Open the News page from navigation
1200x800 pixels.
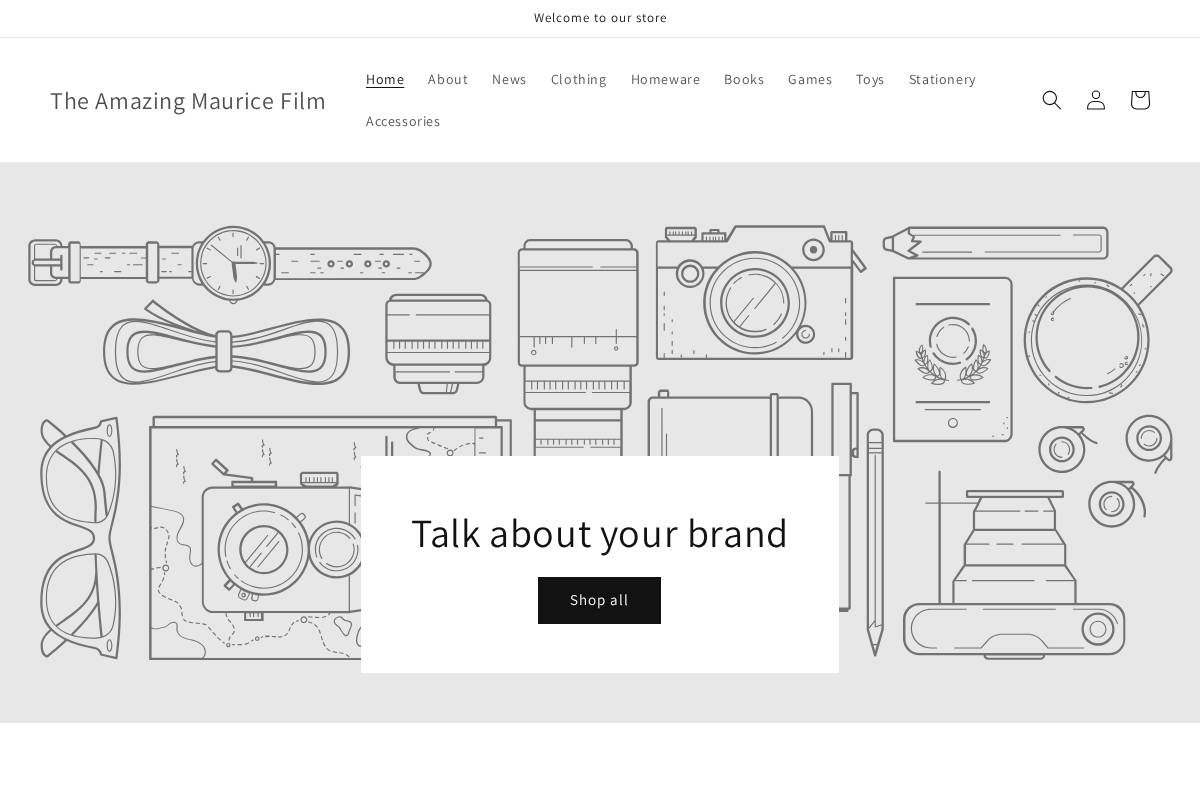(x=509, y=79)
